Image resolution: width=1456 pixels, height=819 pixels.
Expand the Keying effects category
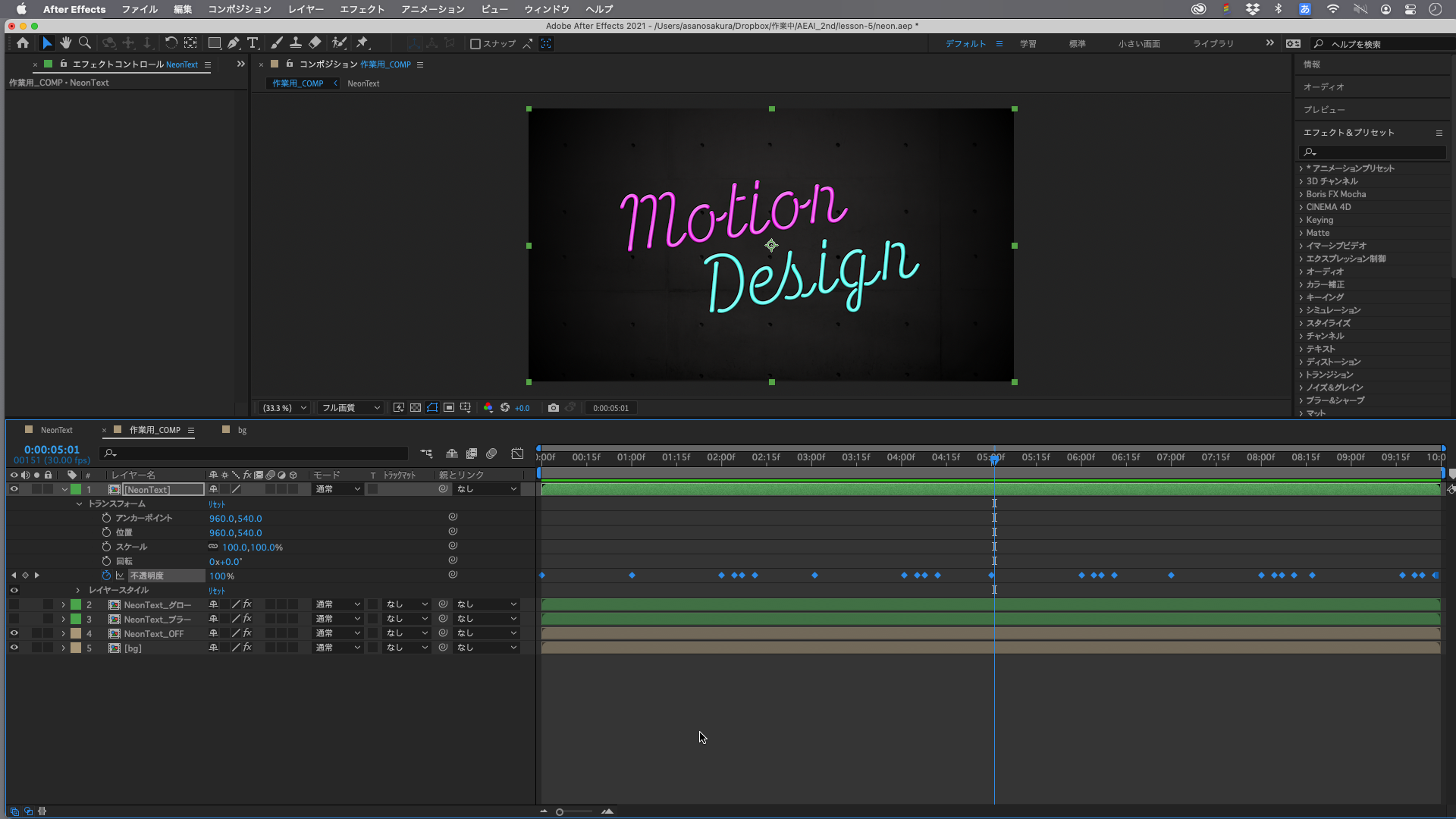click(x=1301, y=220)
